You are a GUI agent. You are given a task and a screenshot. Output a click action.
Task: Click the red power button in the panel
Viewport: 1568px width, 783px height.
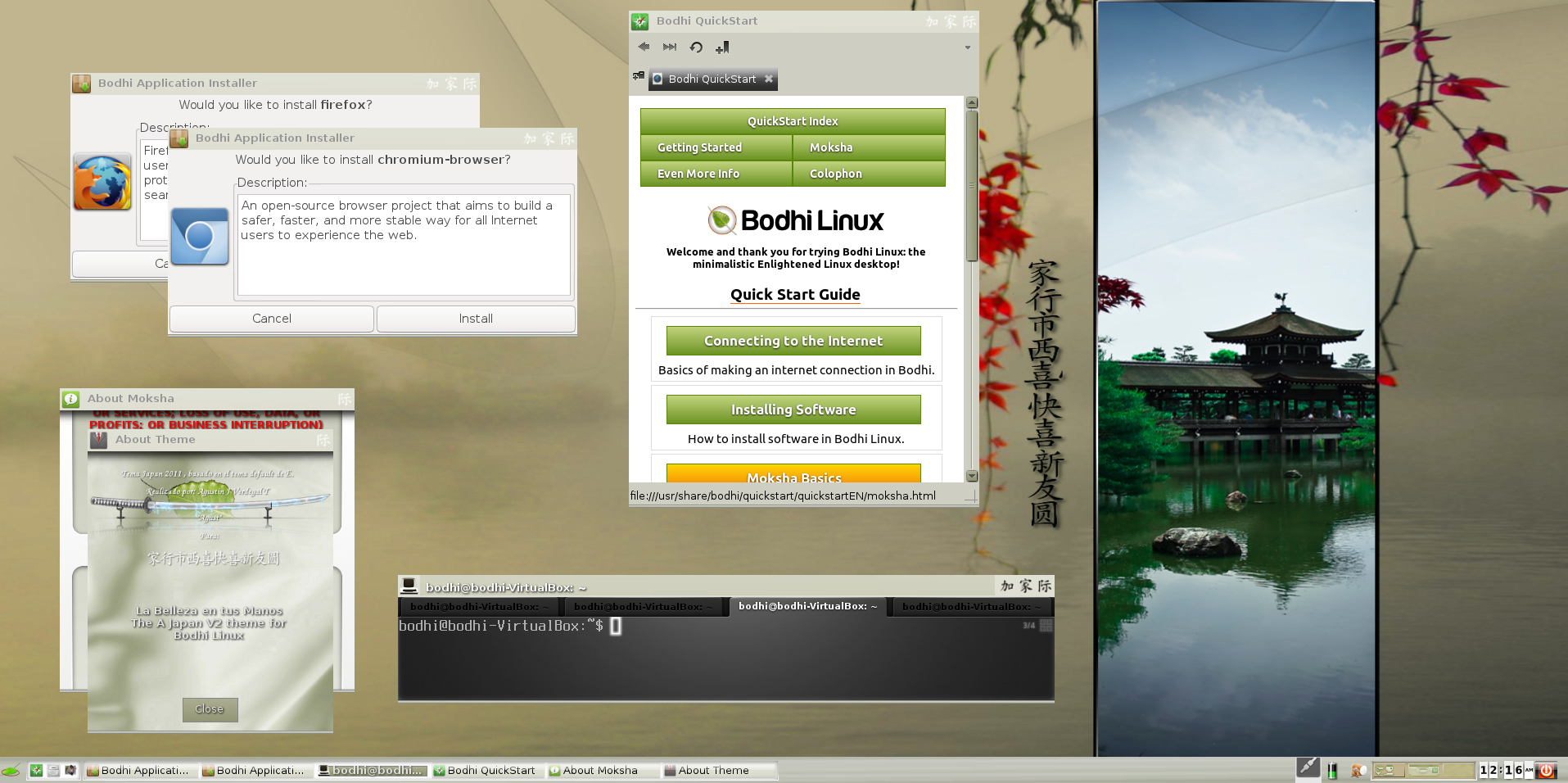pyautogui.click(x=1546, y=770)
